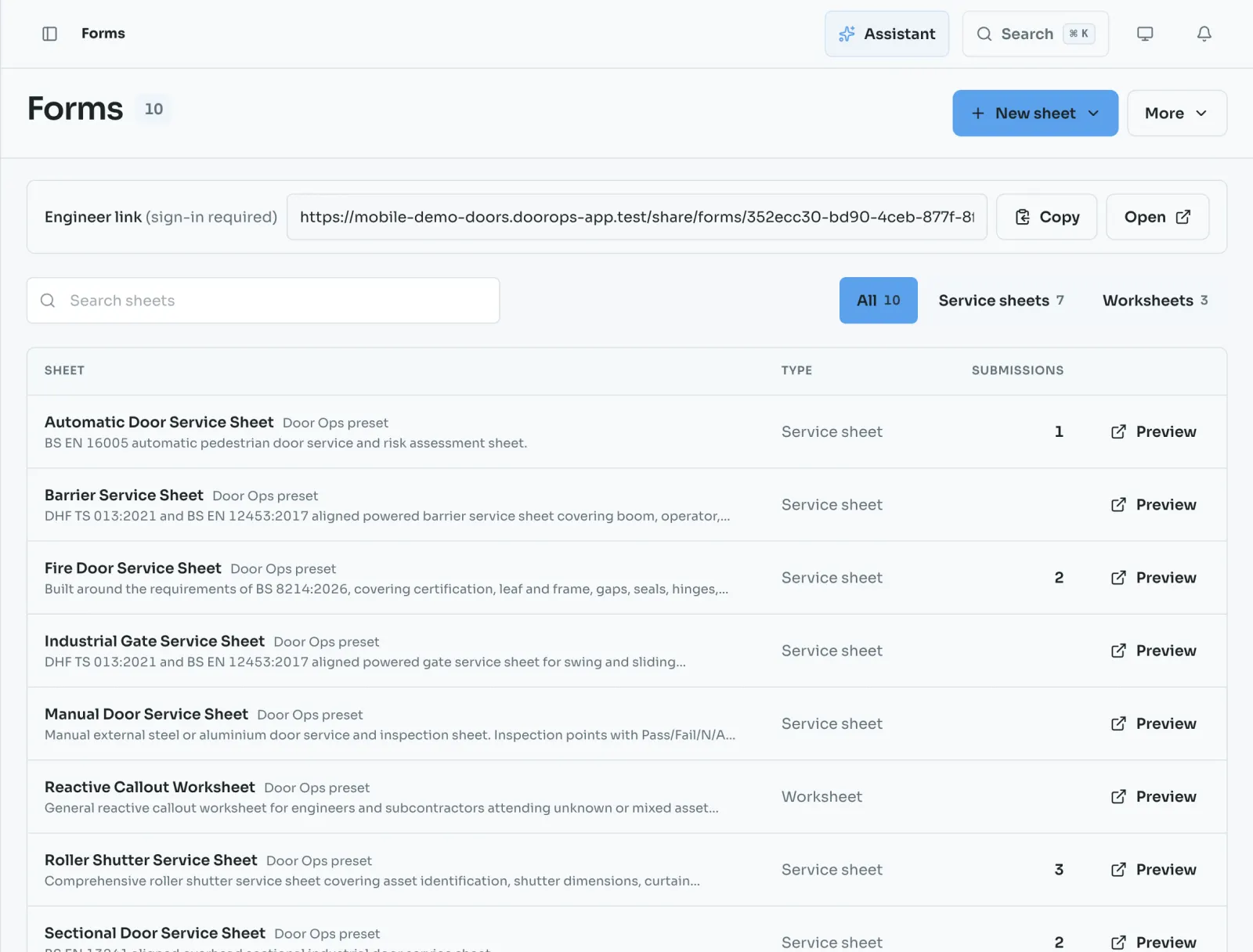
Task: Open Reactive Callout Worksheet title
Action: coord(150,787)
